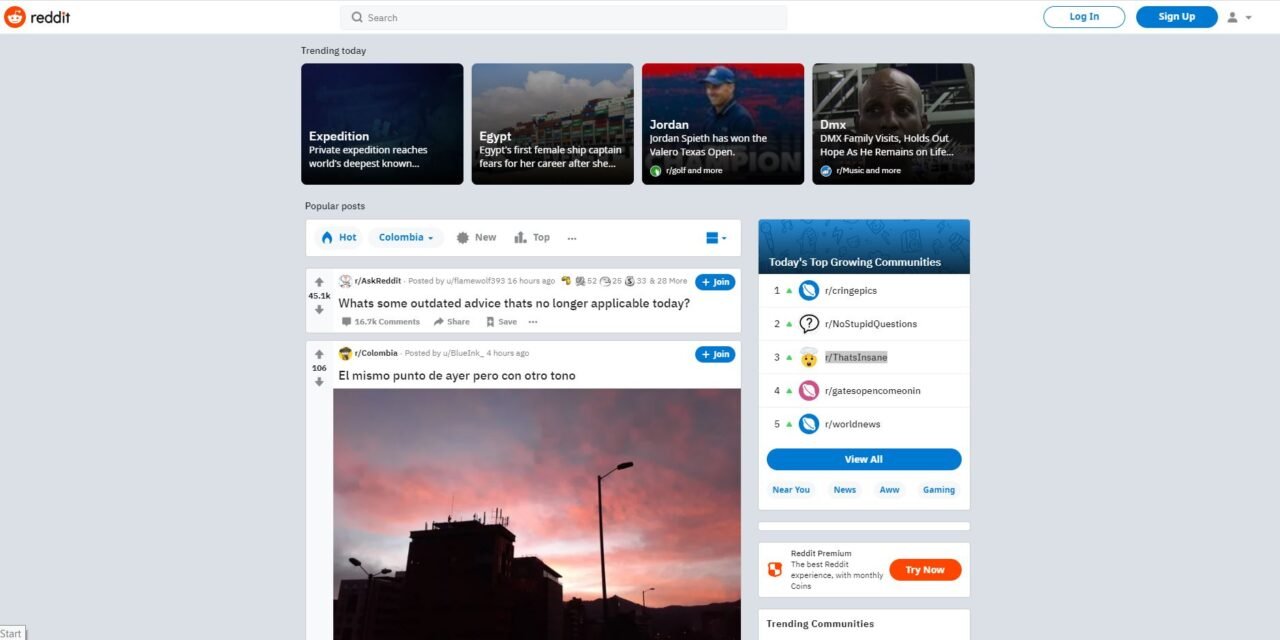Image resolution: width=1280 pixels, height=640 pixels.
Task: Downvote the r/Colombia post
Action: 319,381
